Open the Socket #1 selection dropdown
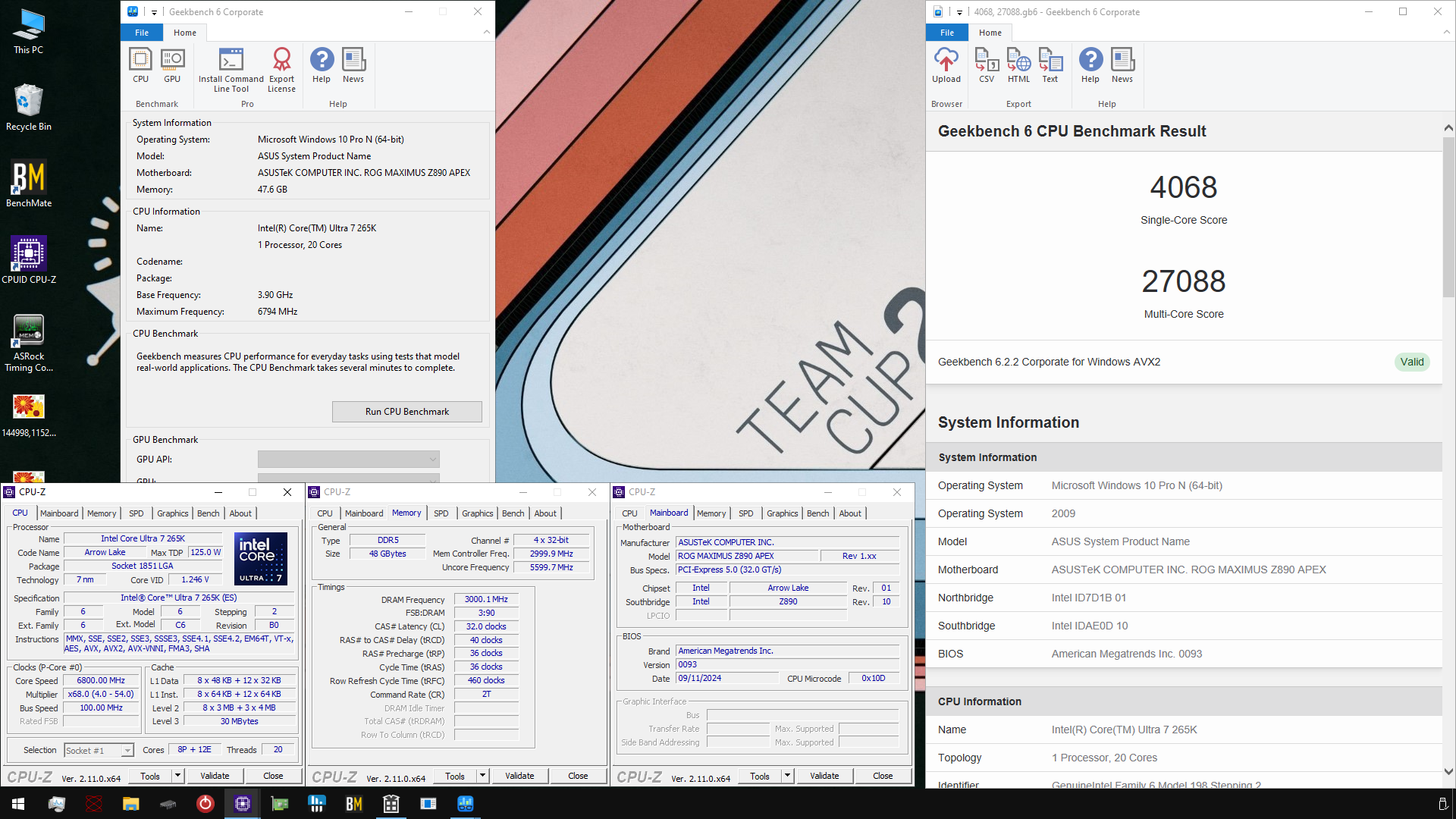Screen dimensions: 1456x819 point(99,751)
